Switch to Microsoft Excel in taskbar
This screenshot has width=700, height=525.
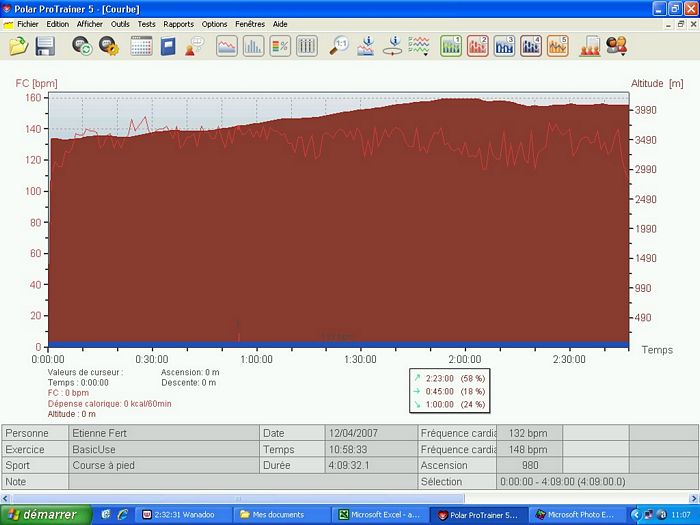pos(380,514)
